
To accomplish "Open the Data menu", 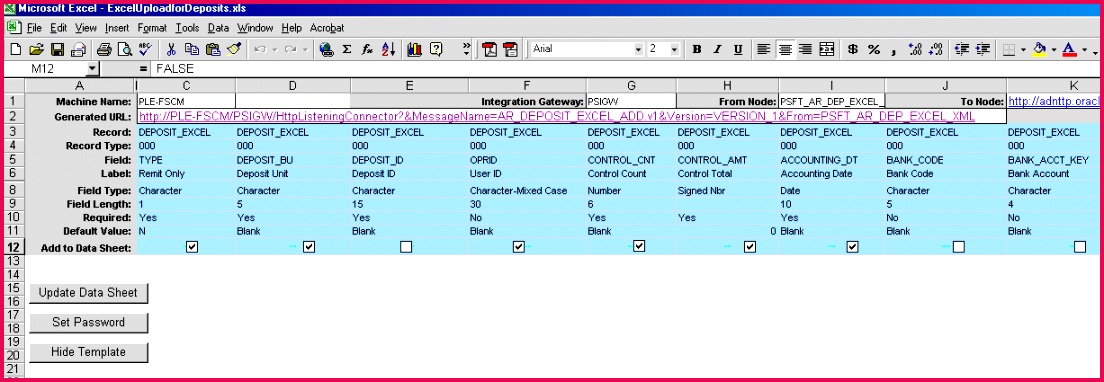I will coord(218,28).
